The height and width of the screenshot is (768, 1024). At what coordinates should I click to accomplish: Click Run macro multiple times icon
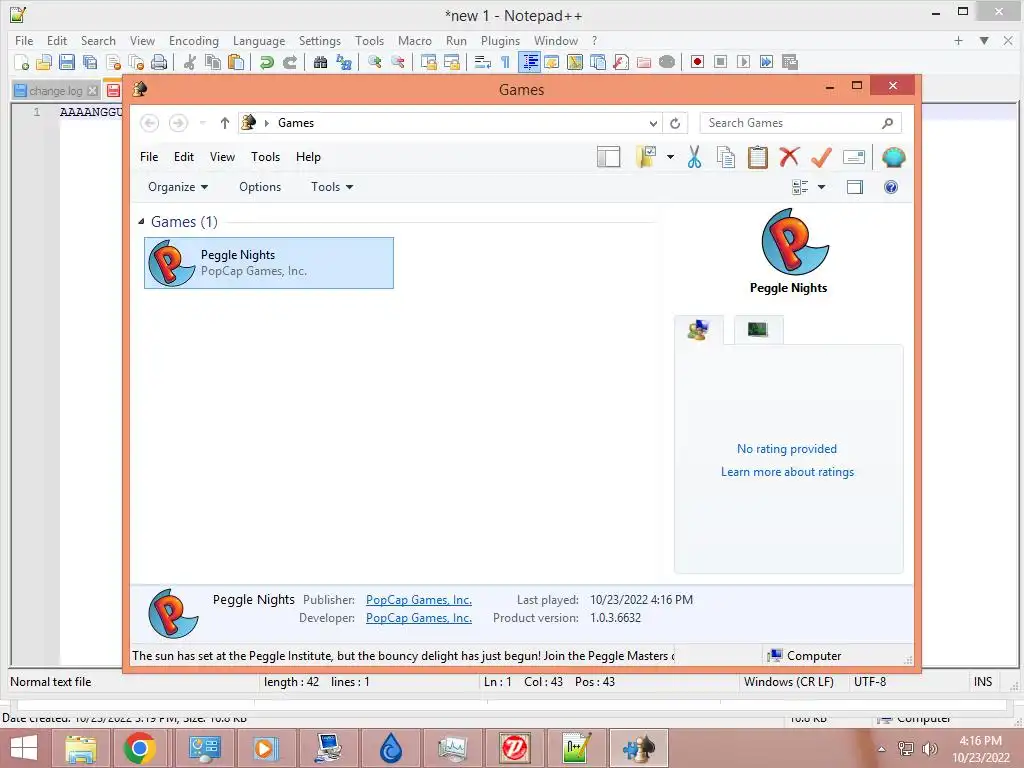(767, 62)
